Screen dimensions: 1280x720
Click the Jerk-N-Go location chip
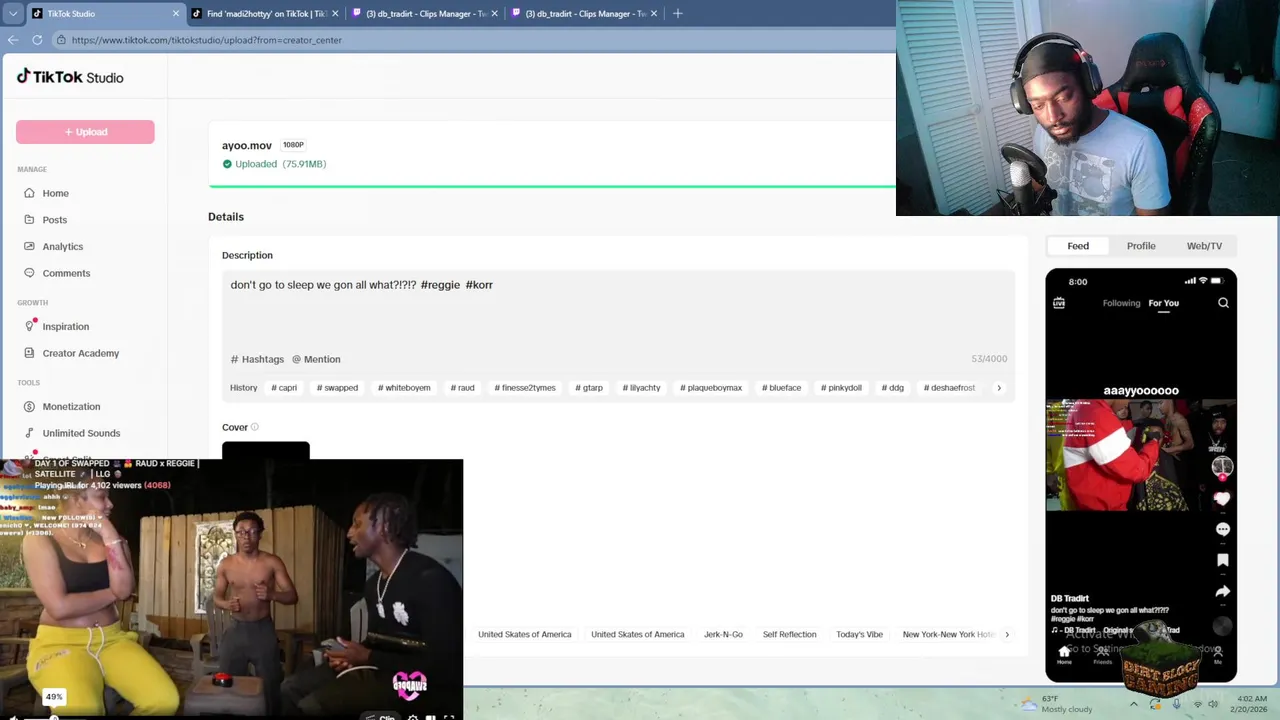point(723,634)
